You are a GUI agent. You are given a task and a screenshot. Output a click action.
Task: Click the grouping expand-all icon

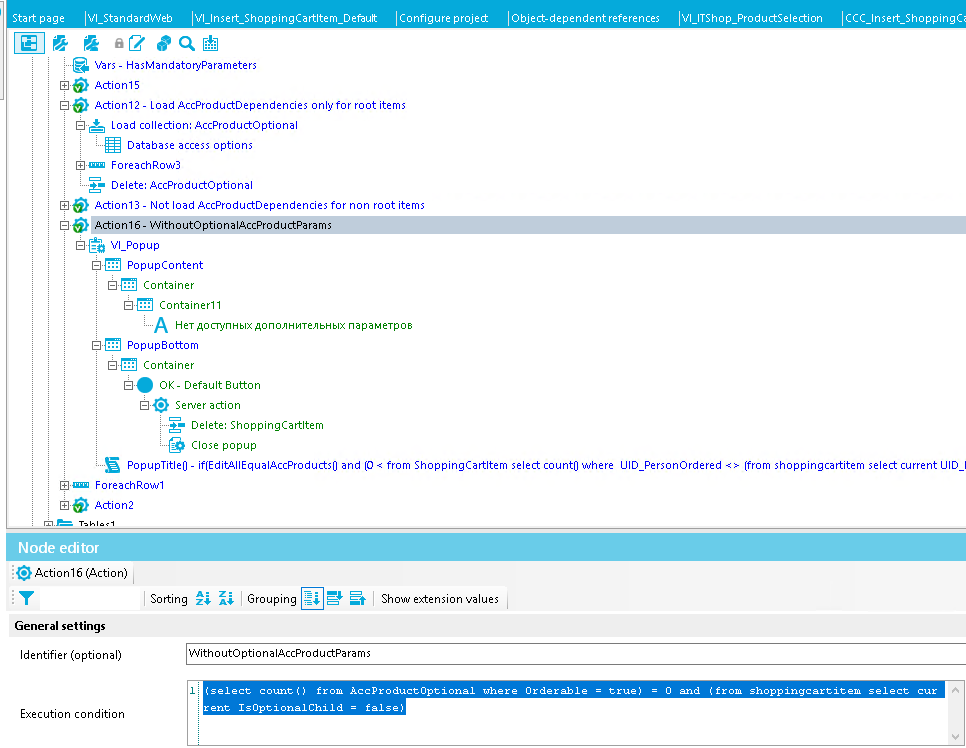pos(335,598)
